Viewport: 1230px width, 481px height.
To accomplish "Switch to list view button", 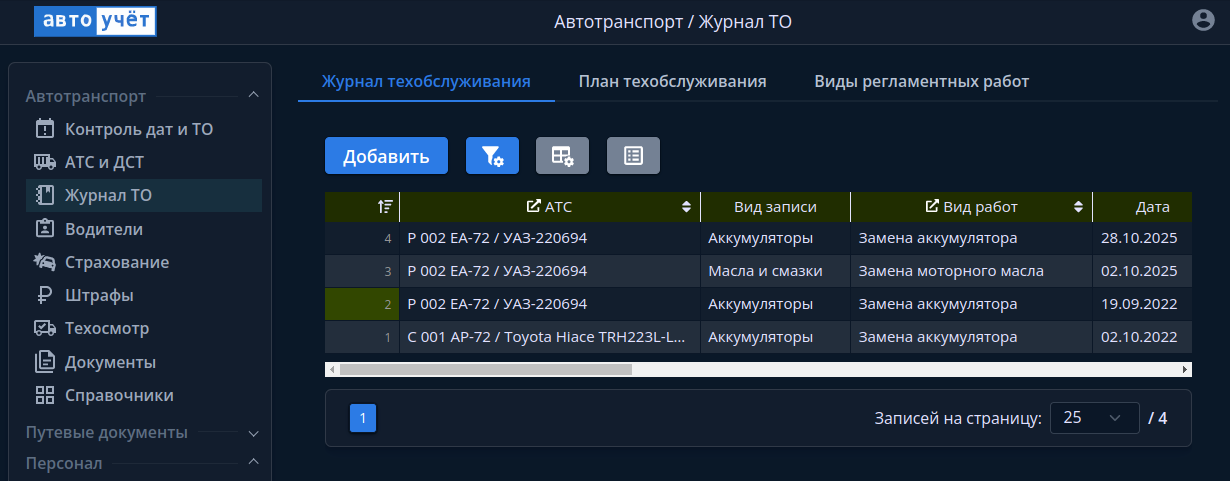I will click(x=633, y=156).
